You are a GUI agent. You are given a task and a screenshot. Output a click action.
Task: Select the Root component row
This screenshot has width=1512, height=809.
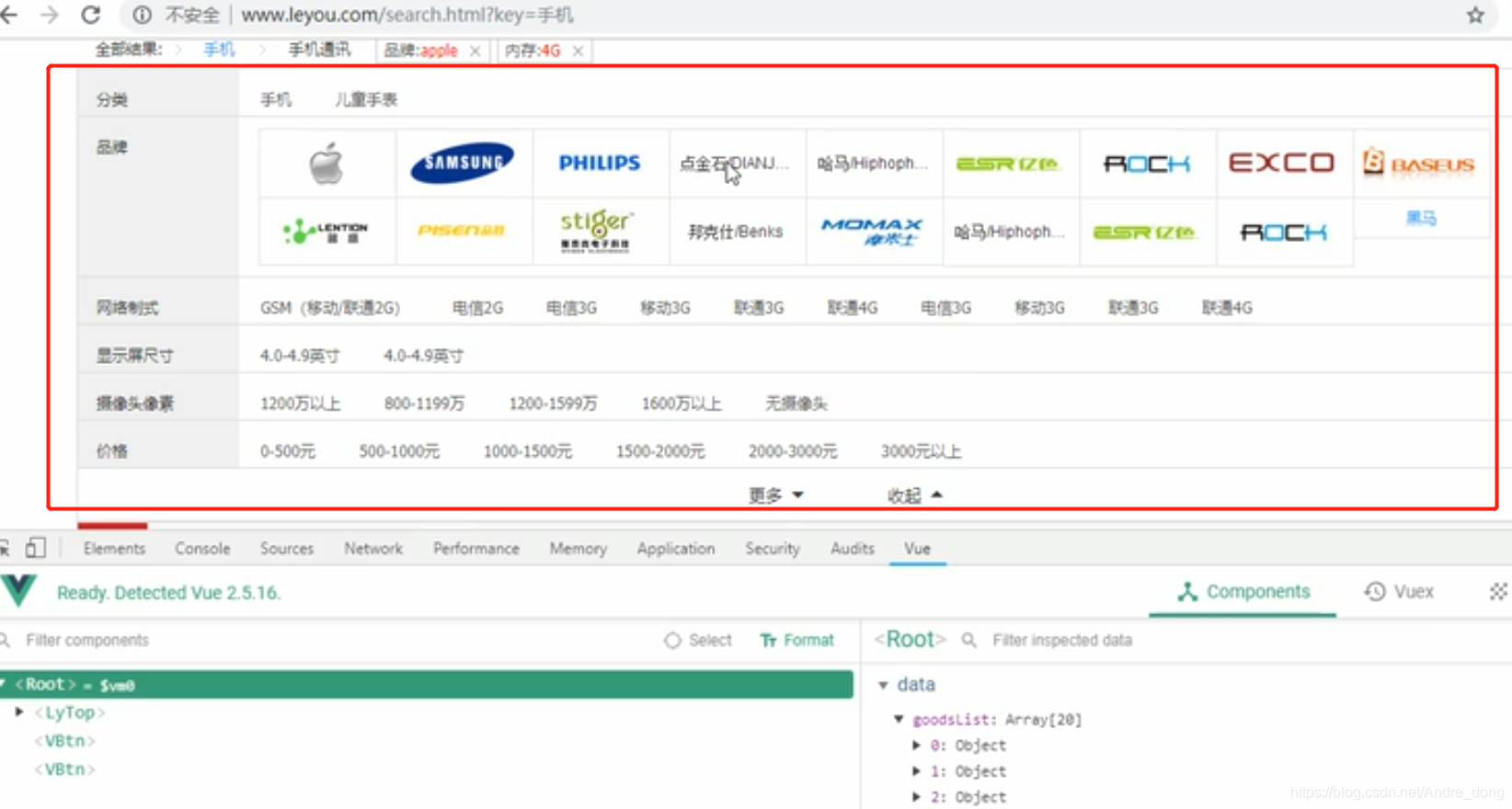[x=426, y=685]
